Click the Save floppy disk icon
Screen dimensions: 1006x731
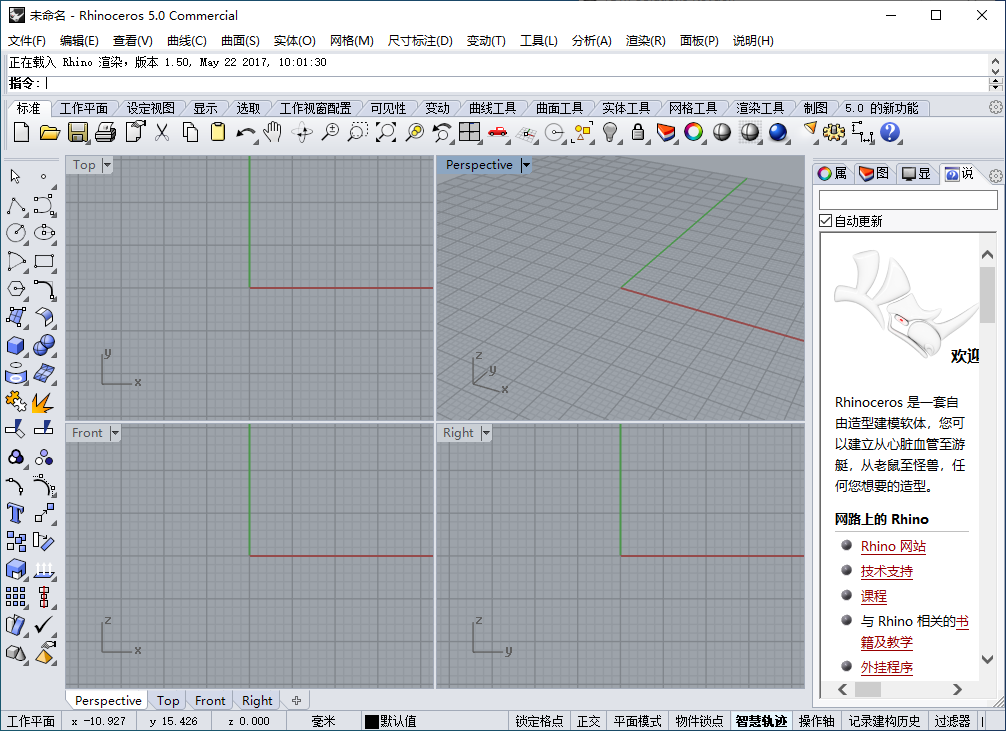pyautogui.click(x=78, y=132)
